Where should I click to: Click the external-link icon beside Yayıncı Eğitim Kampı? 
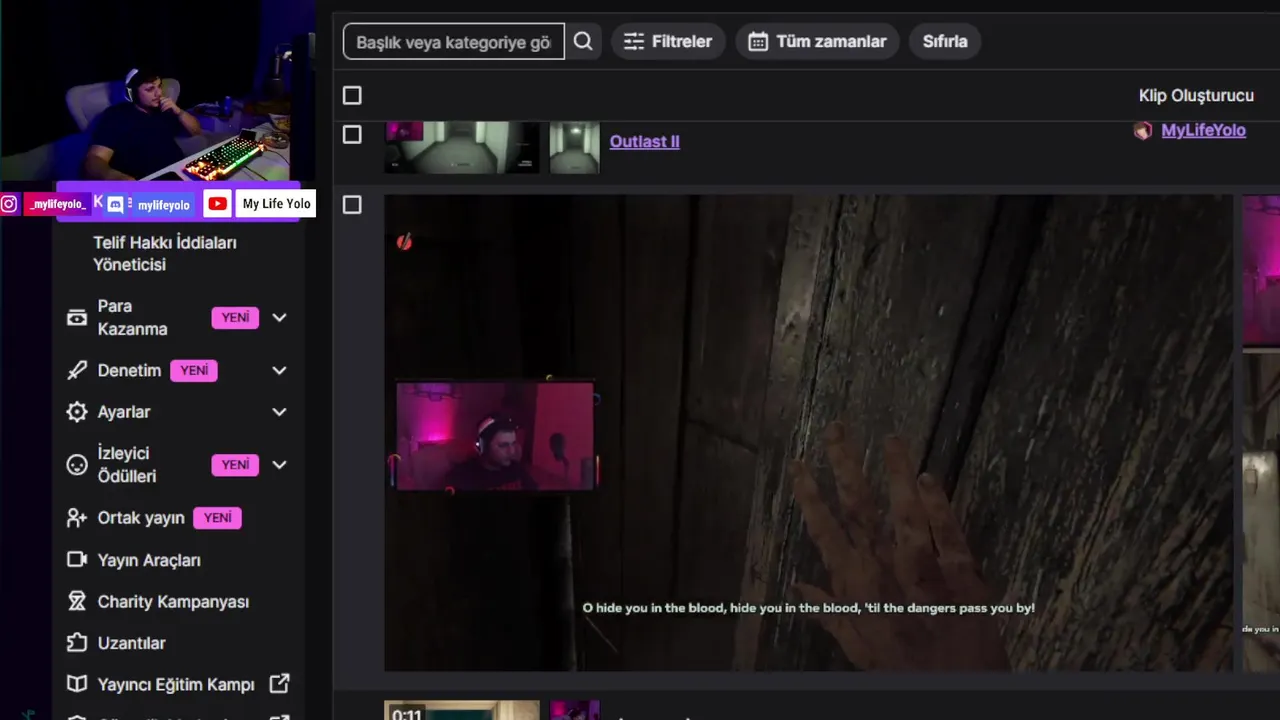coord(280,684)
